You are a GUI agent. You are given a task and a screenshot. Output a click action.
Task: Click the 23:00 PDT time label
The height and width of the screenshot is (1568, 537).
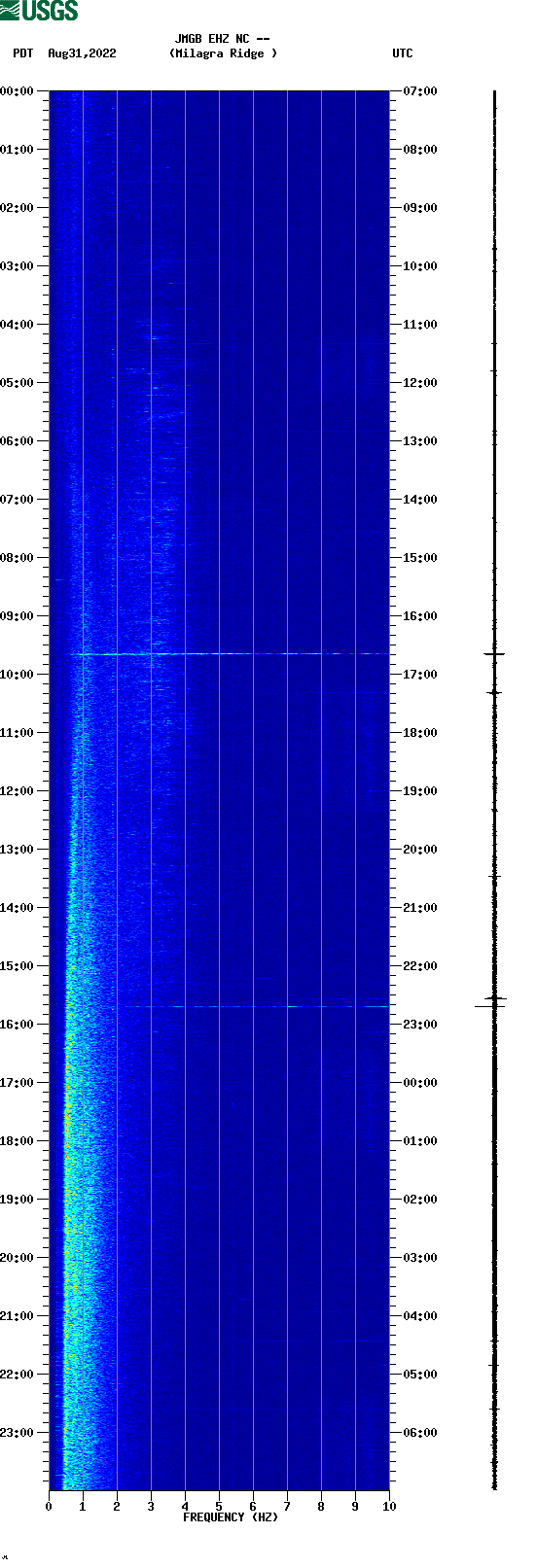click(17, 1433)
